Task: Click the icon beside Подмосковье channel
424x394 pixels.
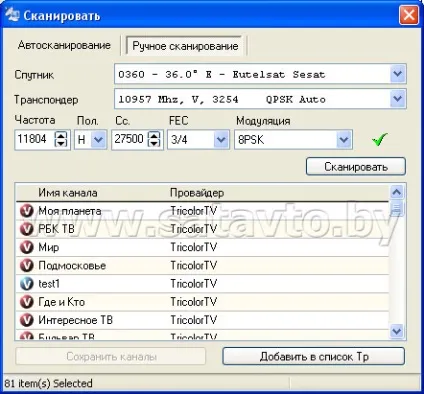Action: [27, 266]
